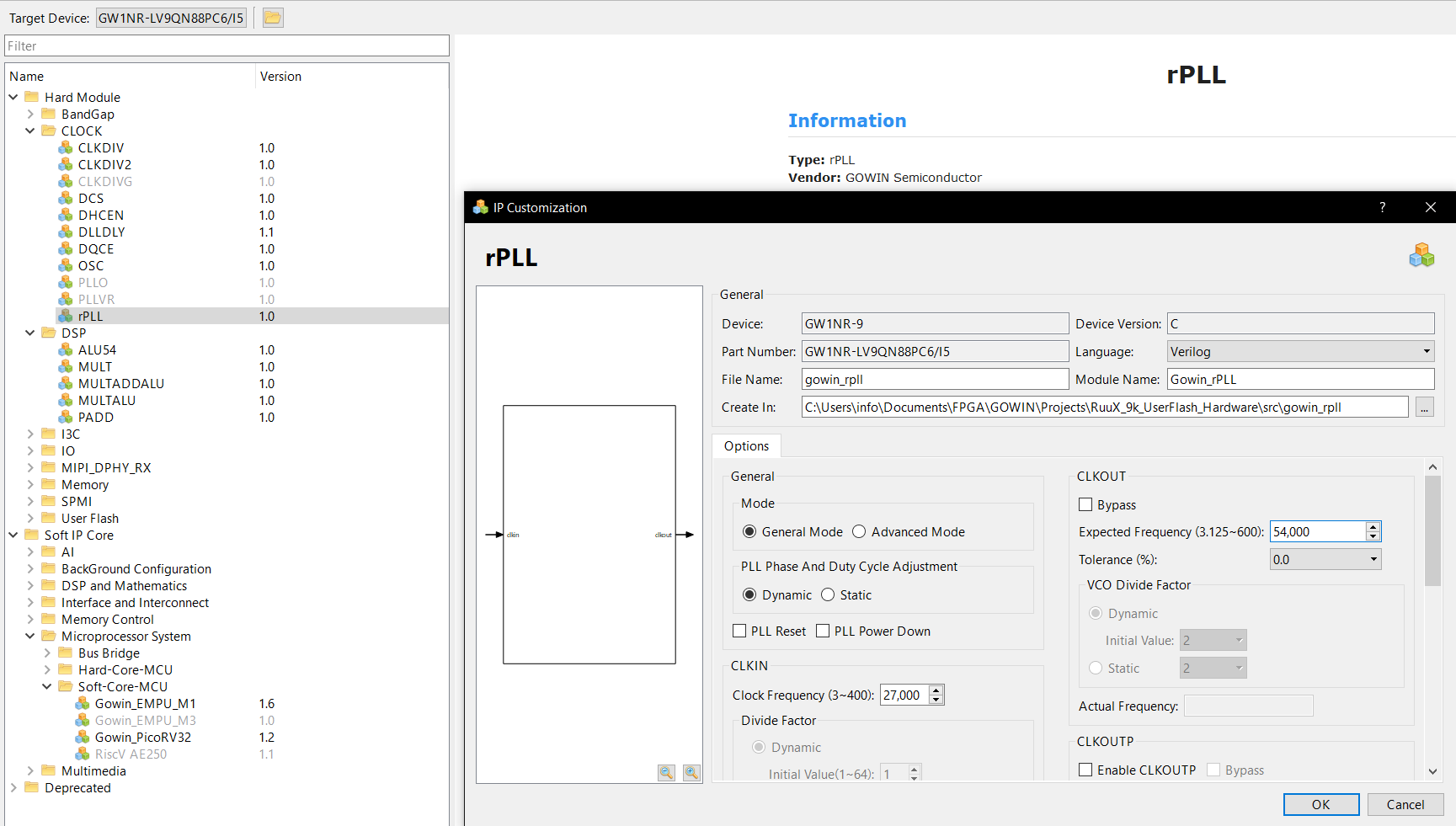Collapse the CLOCK folder
This screenshot has width=1456, height=826.
point(30,131)
